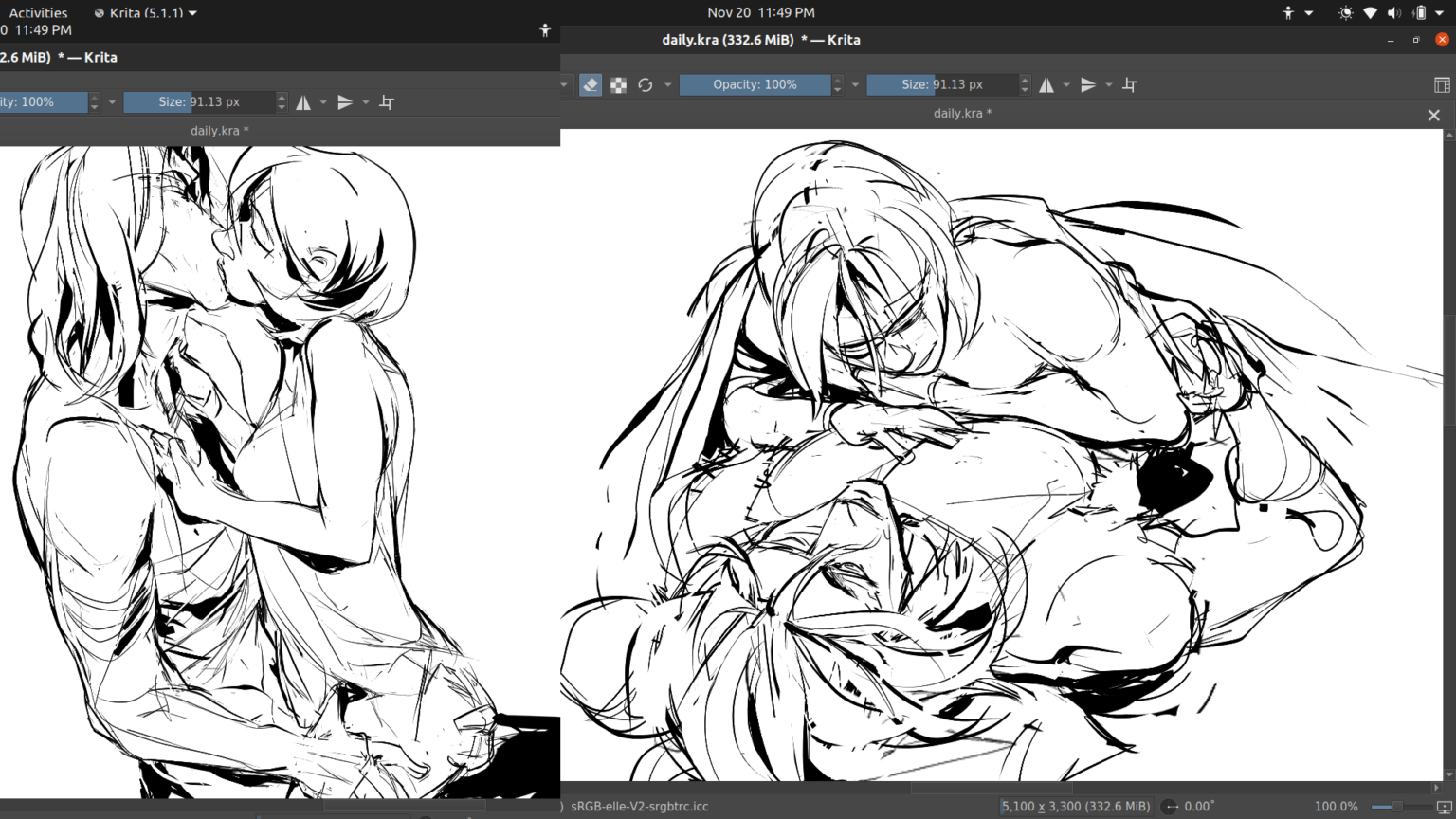The height and width of the screenshot is (819, 1456).
Task: Select the daily.kra tab in the right window
Action: click(962, 114)
